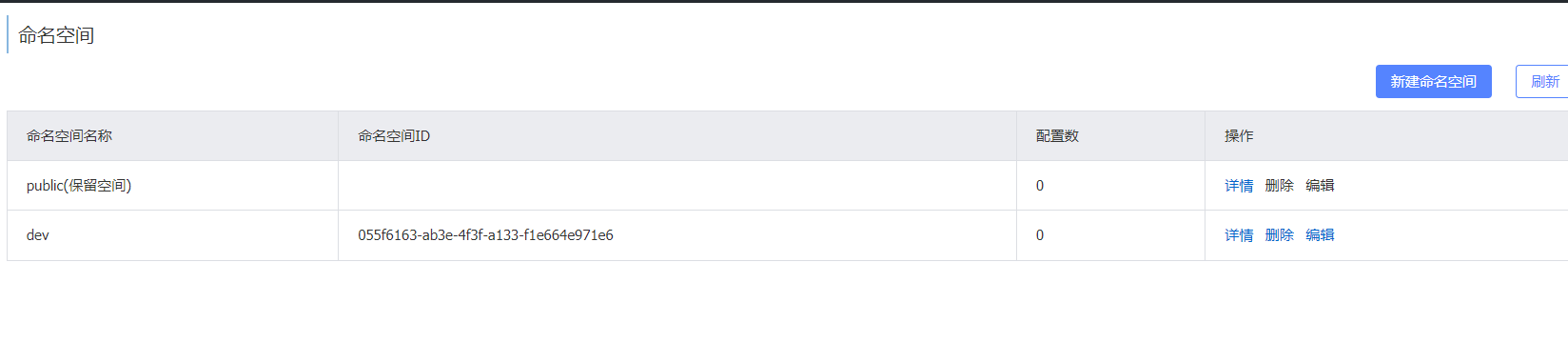Click the 配置数 column header
This screenshot has width=1568, height=343.
coord(1057,136)
